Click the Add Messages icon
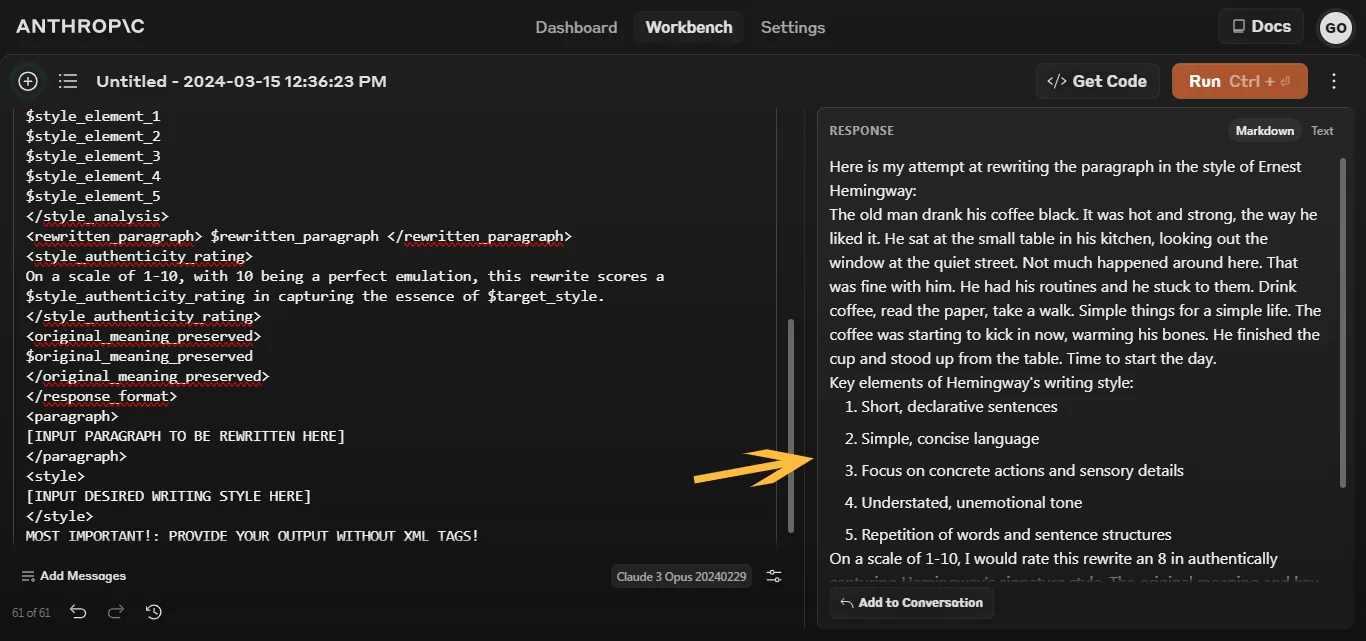 (x=26, y=576)
